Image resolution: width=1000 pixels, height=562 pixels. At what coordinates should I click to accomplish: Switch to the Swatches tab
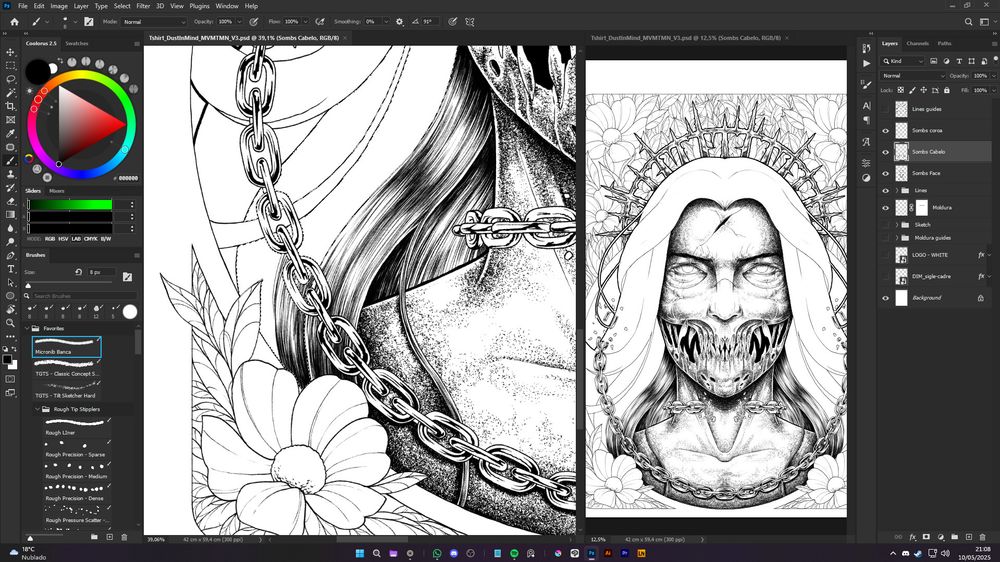coord(77,43)
